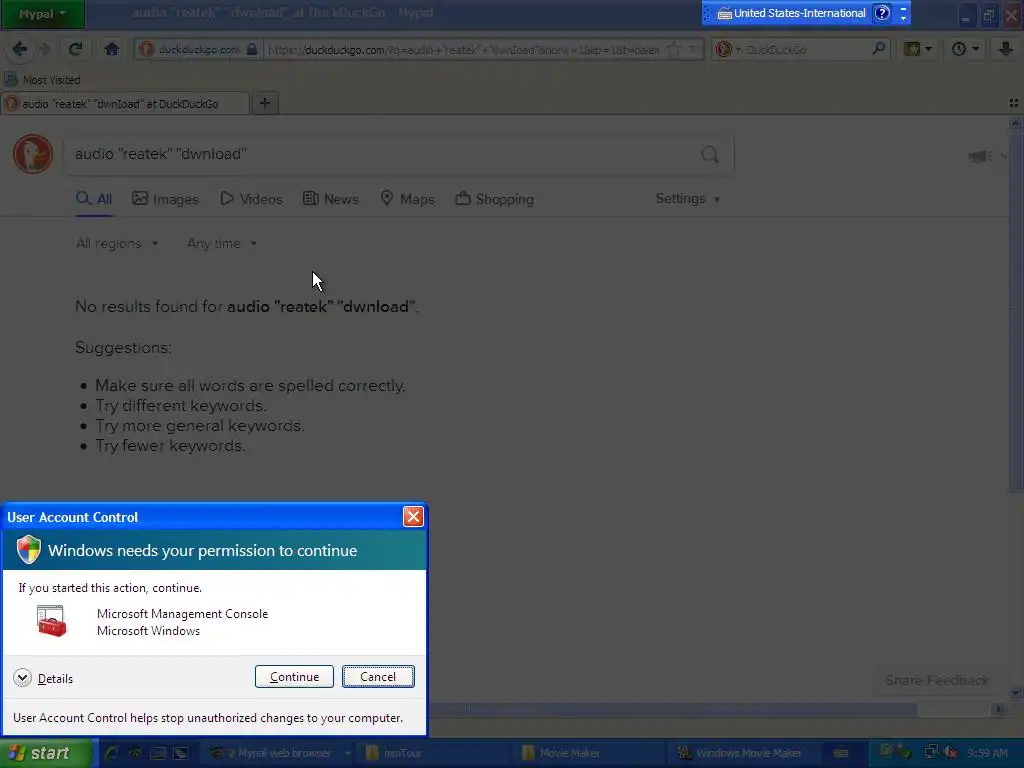This screenshot has width=1024, height=768.
Task: Switch to Images results
Action: coord(165,199)
